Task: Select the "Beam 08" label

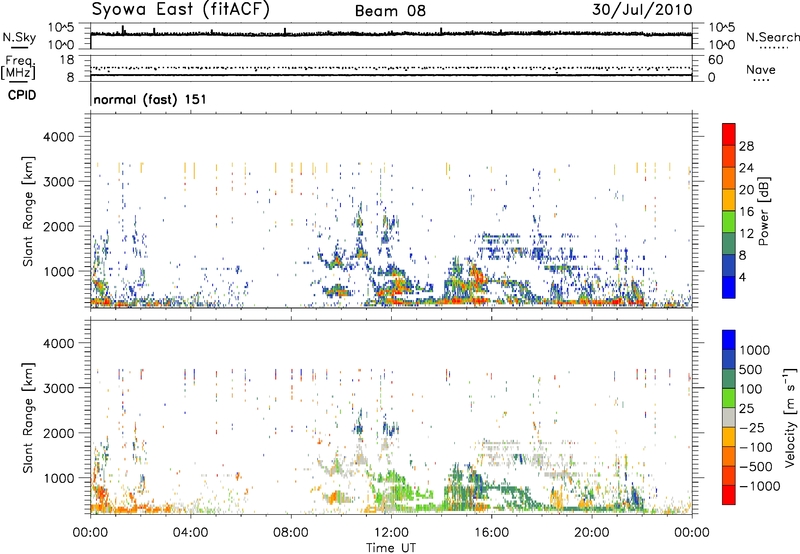Action: coord(390,11)
